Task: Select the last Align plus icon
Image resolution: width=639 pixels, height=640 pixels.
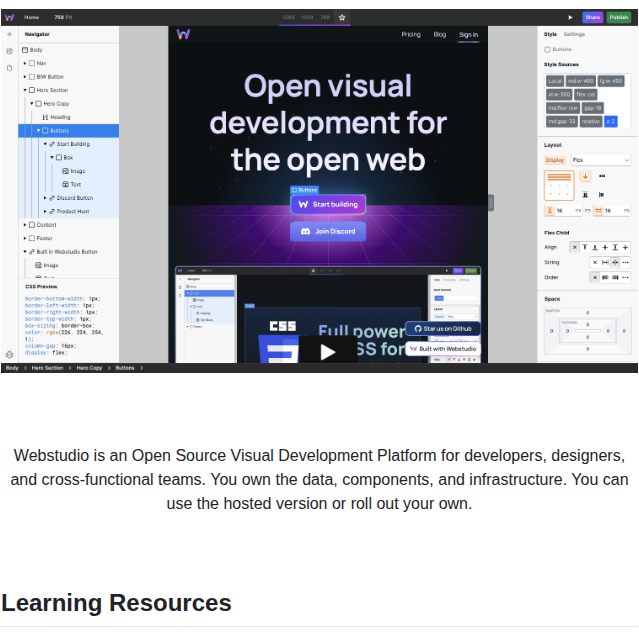Action: click(x=625, y=247)
